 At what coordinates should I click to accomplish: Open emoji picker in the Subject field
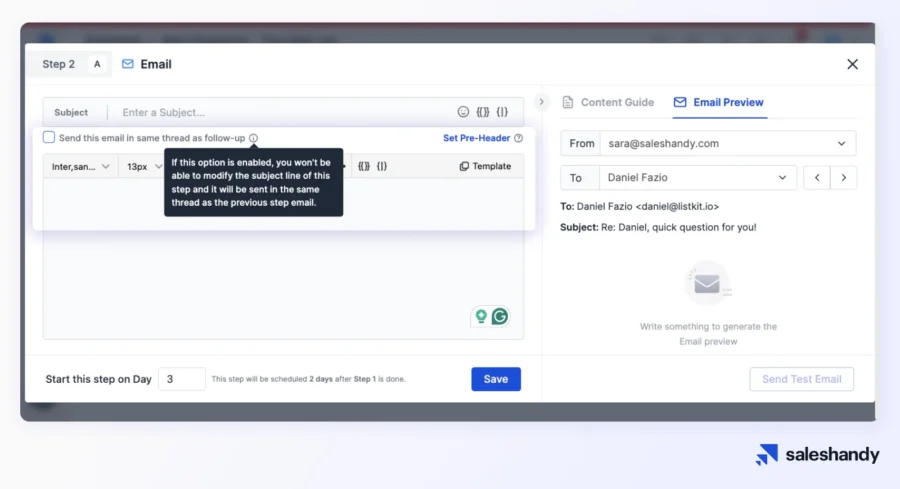point(463,112)
